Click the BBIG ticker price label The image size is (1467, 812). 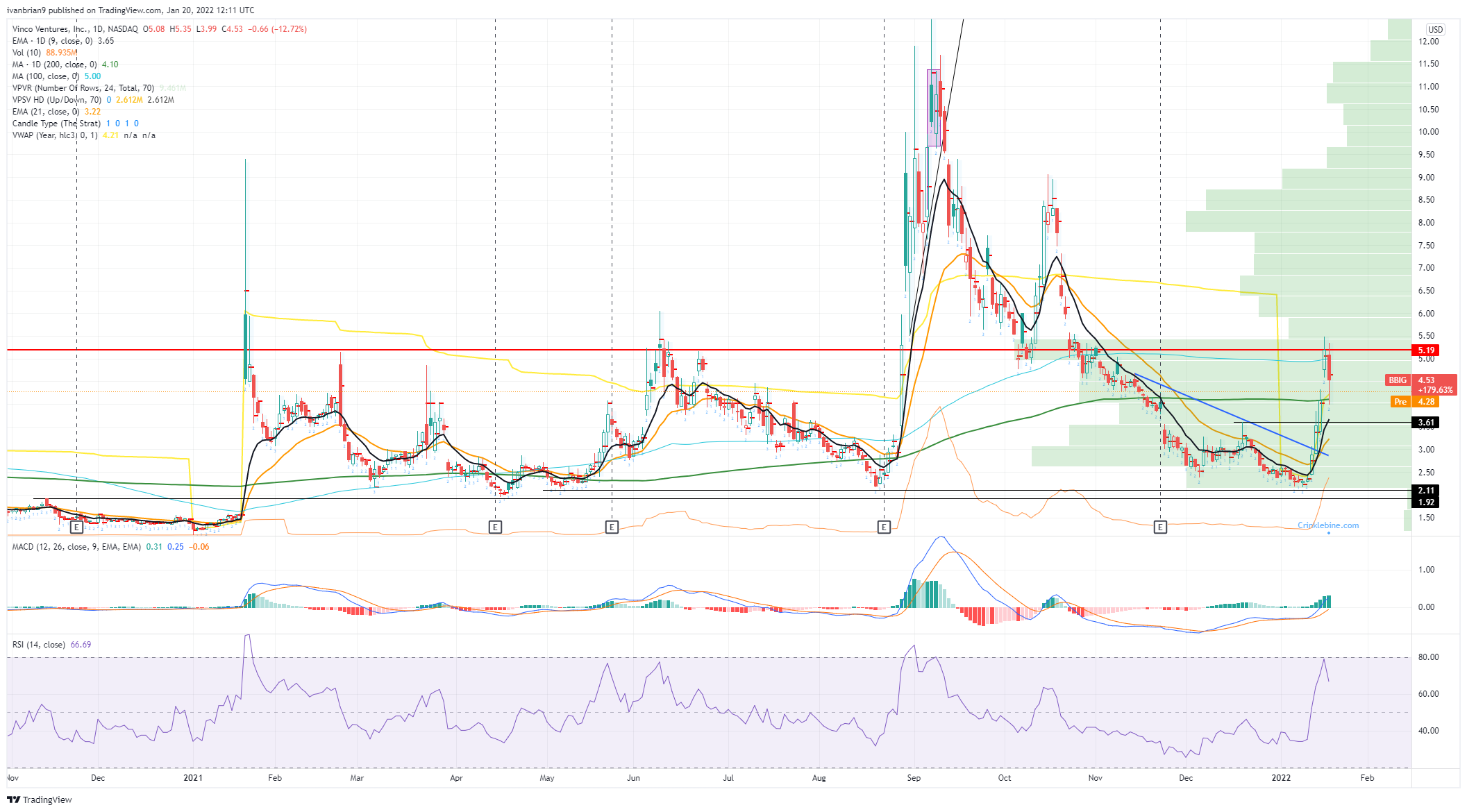1397,380
